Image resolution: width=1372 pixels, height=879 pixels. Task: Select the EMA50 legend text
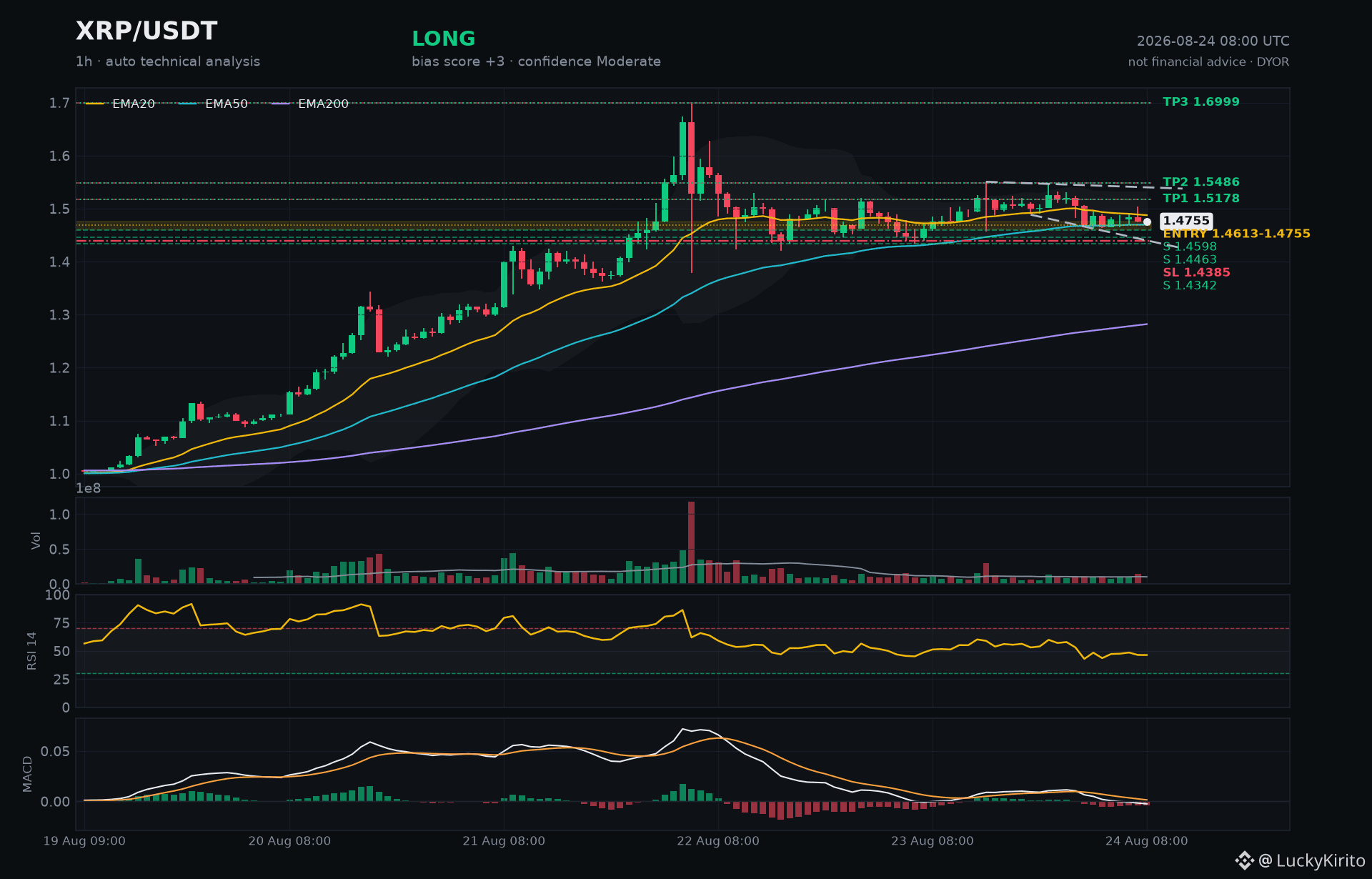point(227,104)
